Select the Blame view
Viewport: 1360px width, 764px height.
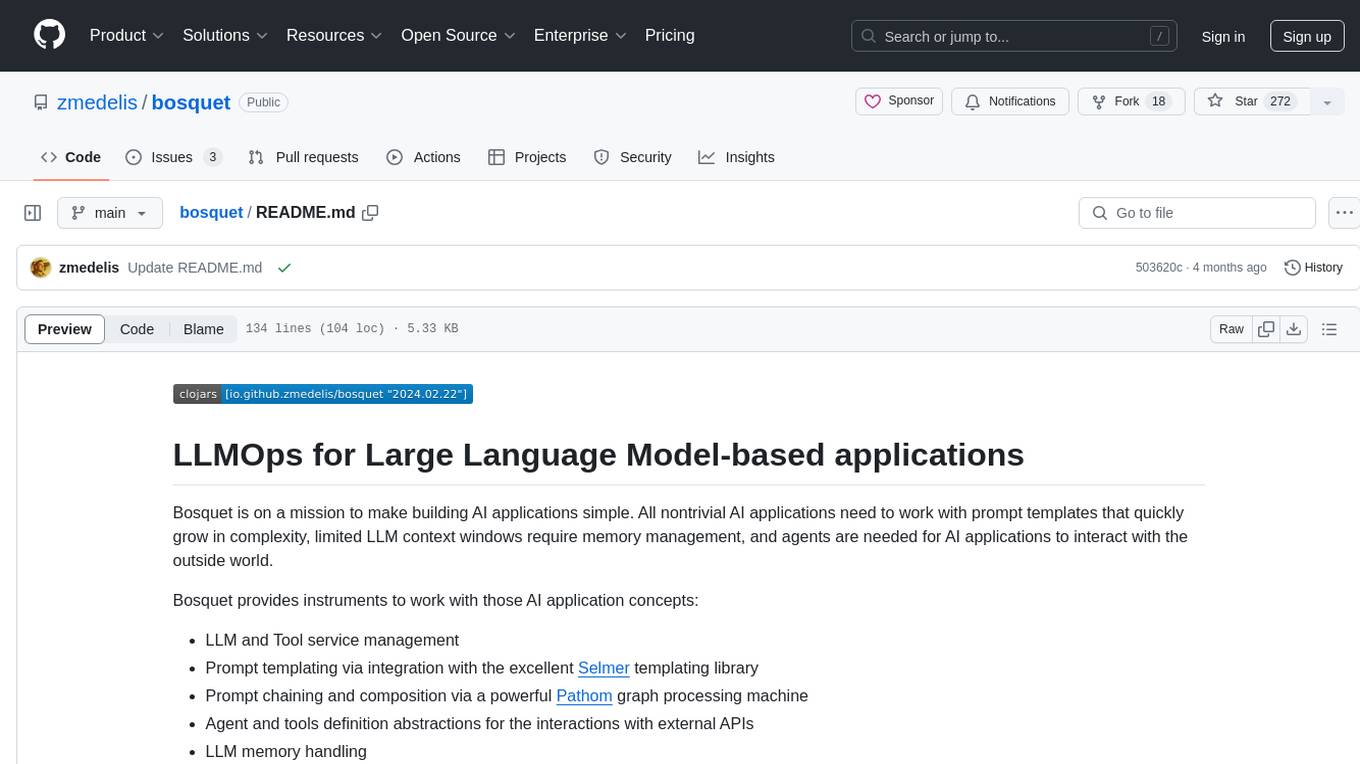(x=204, y=329)
